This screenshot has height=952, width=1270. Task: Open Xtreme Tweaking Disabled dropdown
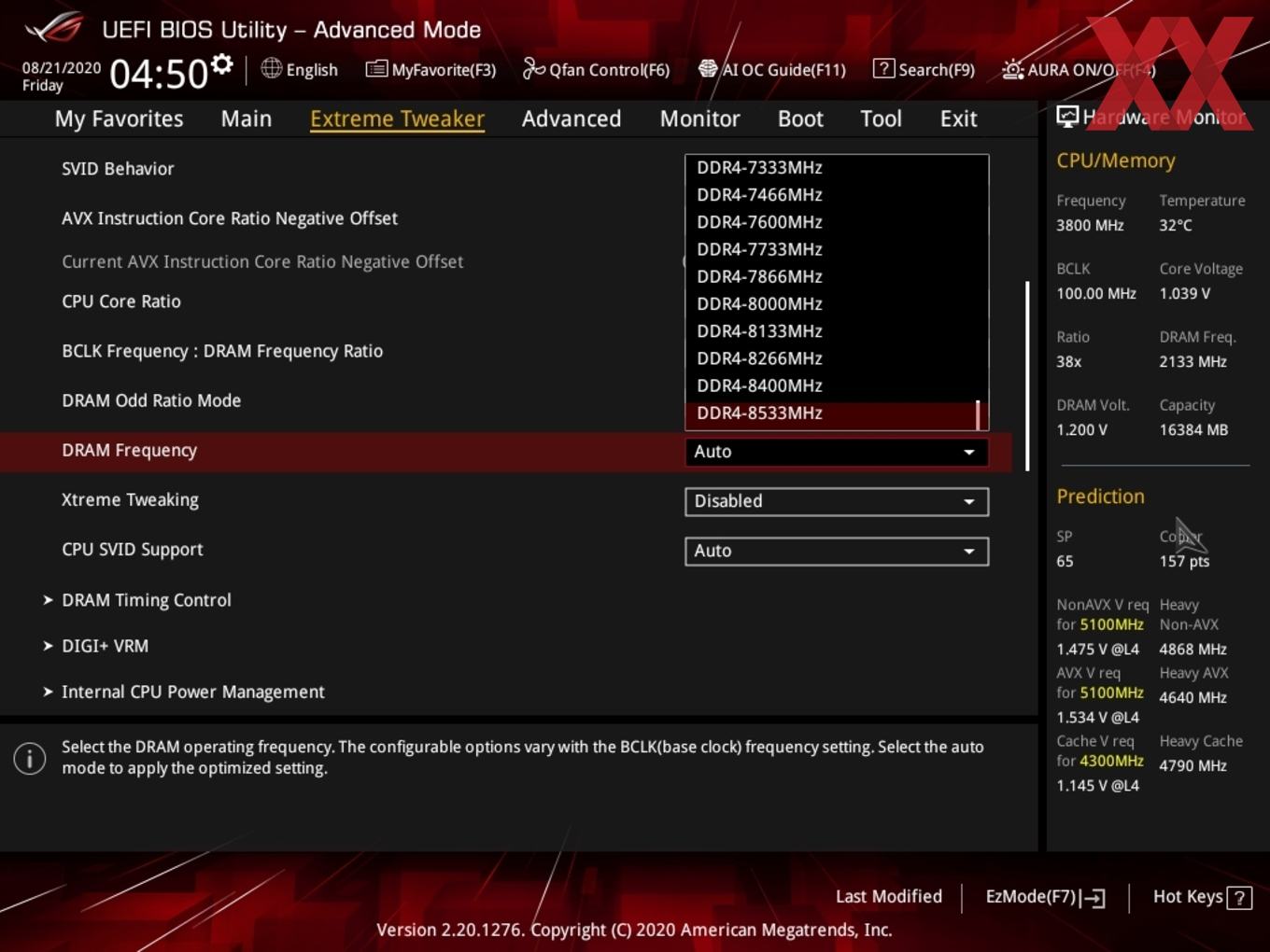coord(836,501)
